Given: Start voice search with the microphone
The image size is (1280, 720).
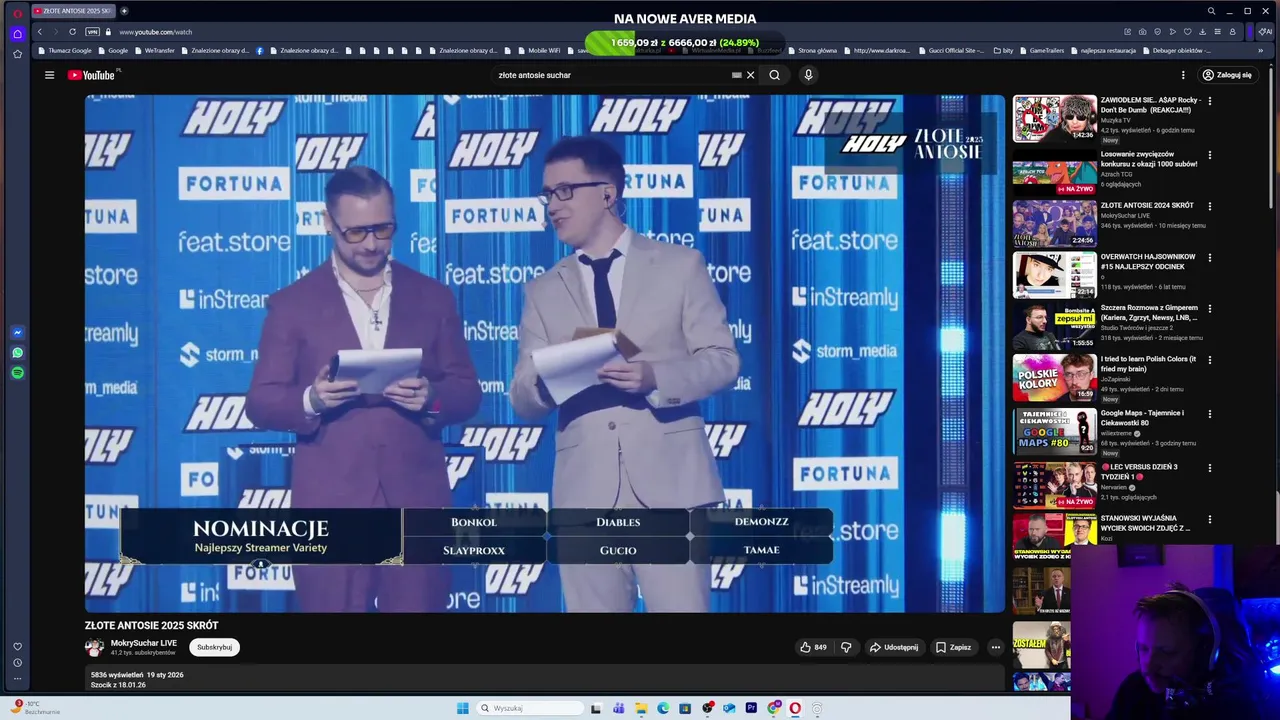Looking at the screenshot, I should tap(808, 75).
